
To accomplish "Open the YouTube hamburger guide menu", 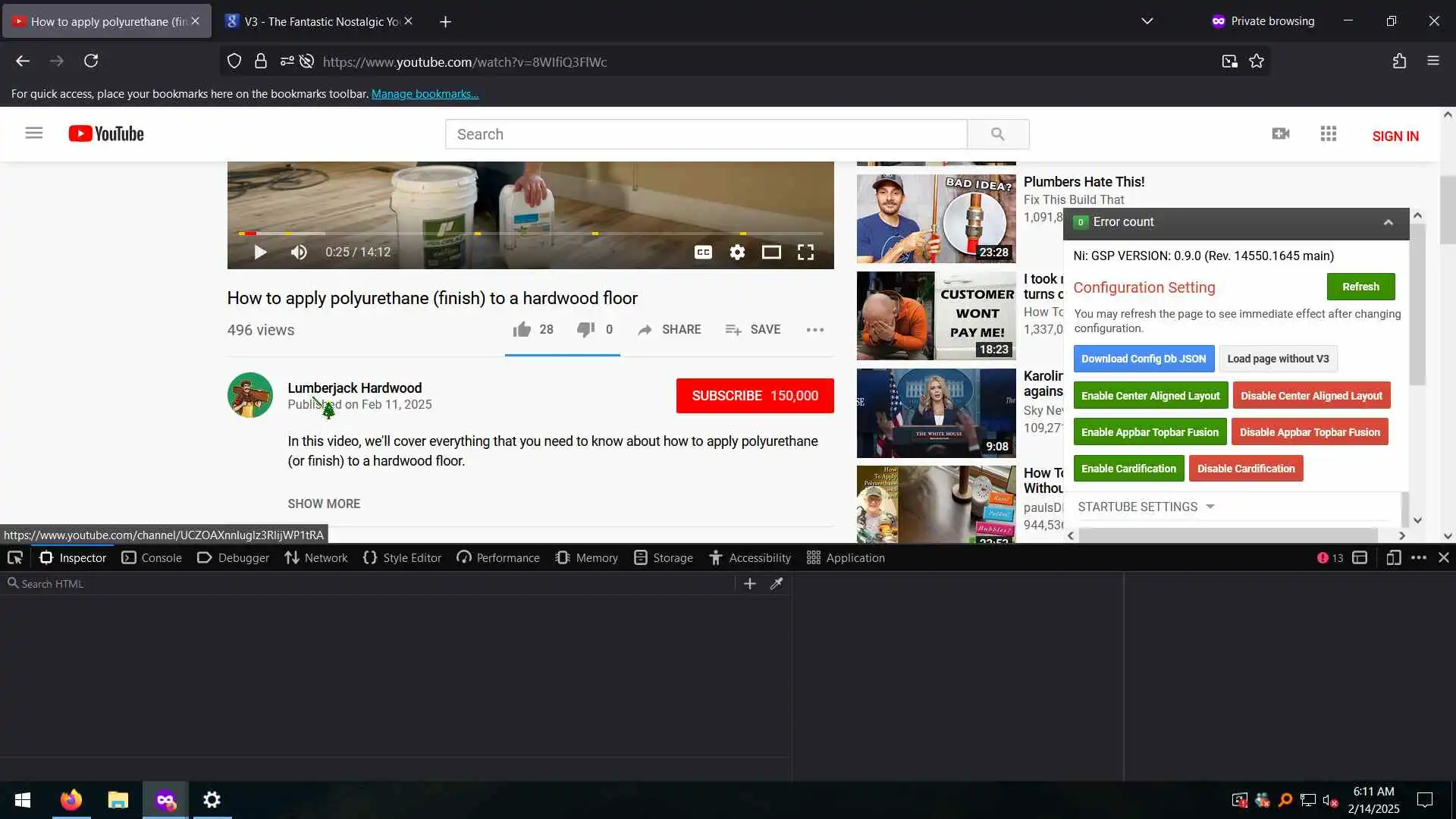I will point(33,133).
